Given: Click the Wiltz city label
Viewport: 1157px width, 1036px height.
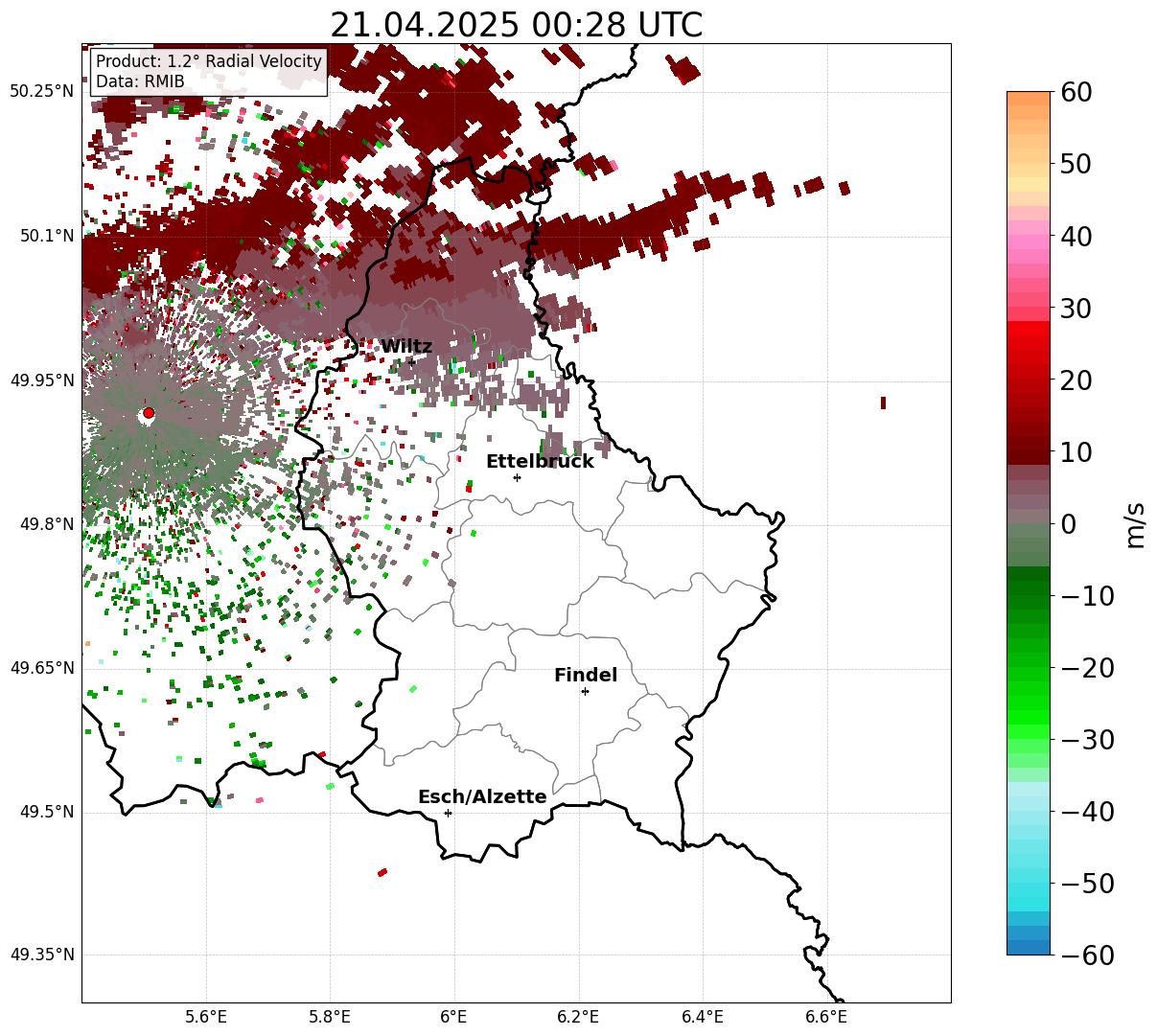Looking at the screenshot, I should click(406, 347).
